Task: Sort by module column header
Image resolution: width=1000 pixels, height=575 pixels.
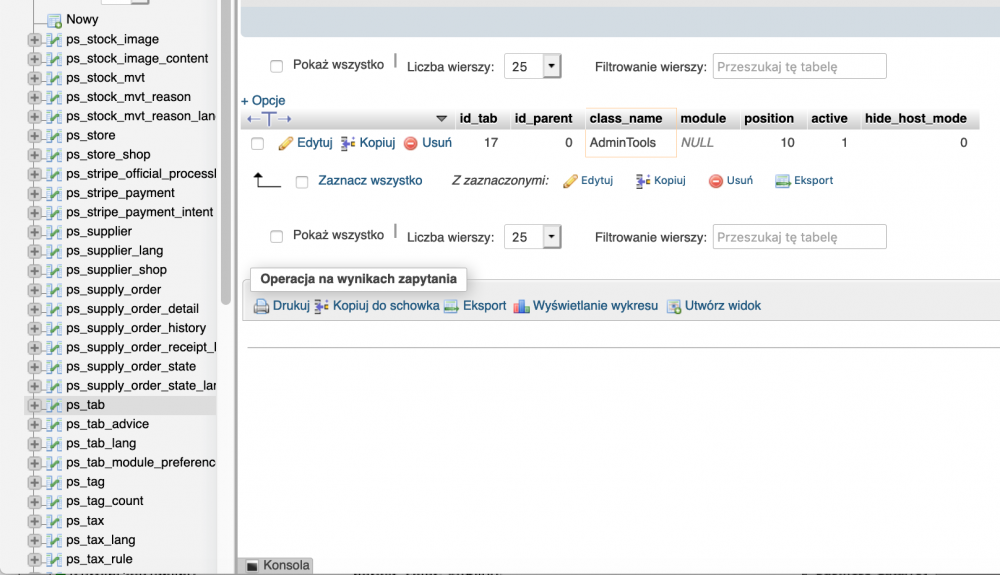Action: click(x=703, y=119)
